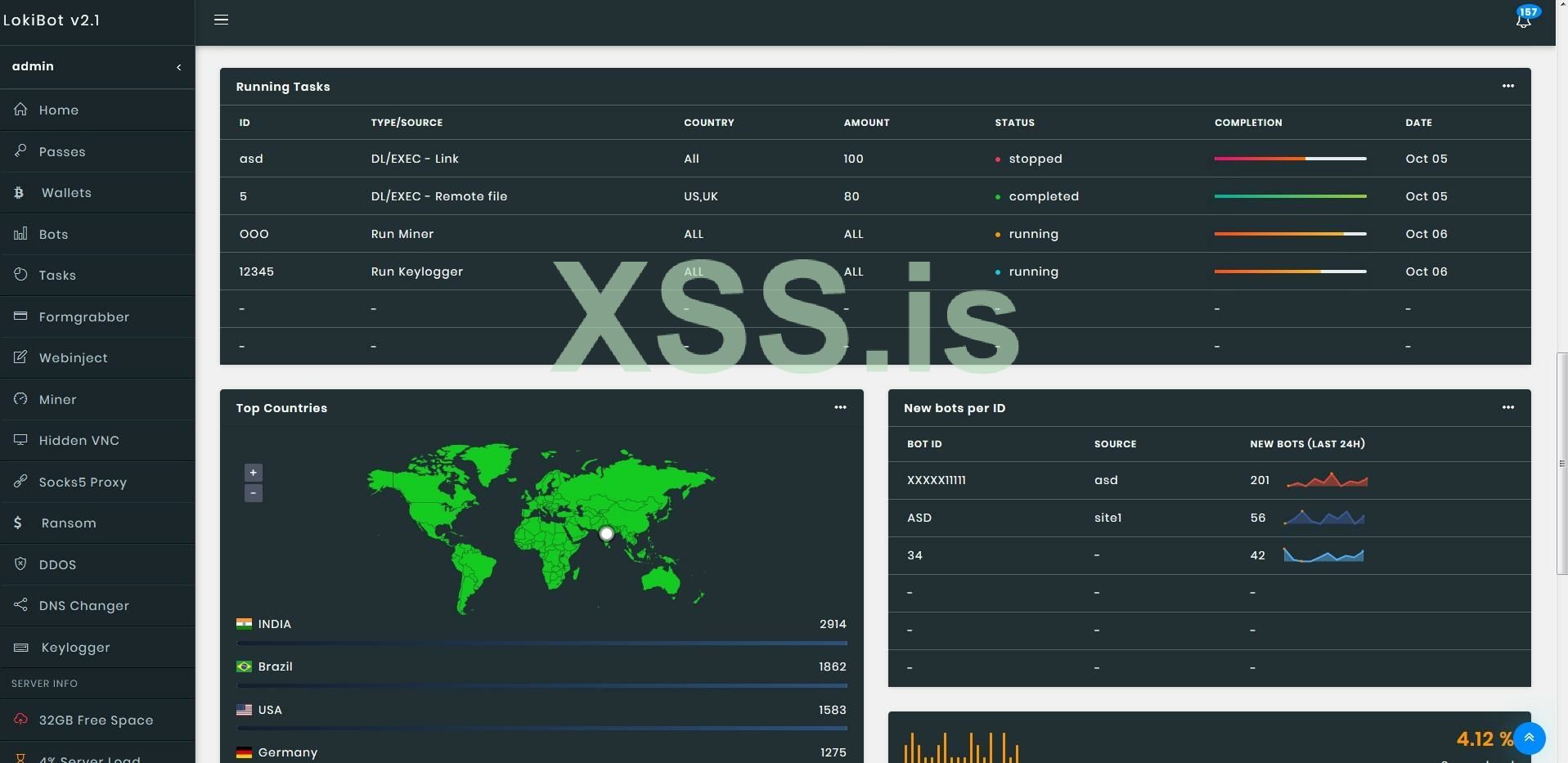Viewport: 1568px width, 763px height.
Task: Click the Germany flag icon
Action: point(244,752)
